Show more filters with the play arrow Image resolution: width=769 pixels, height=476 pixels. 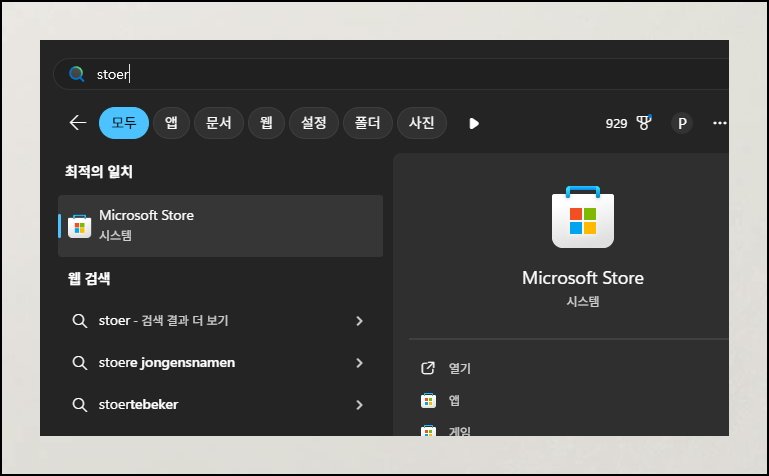474,123
